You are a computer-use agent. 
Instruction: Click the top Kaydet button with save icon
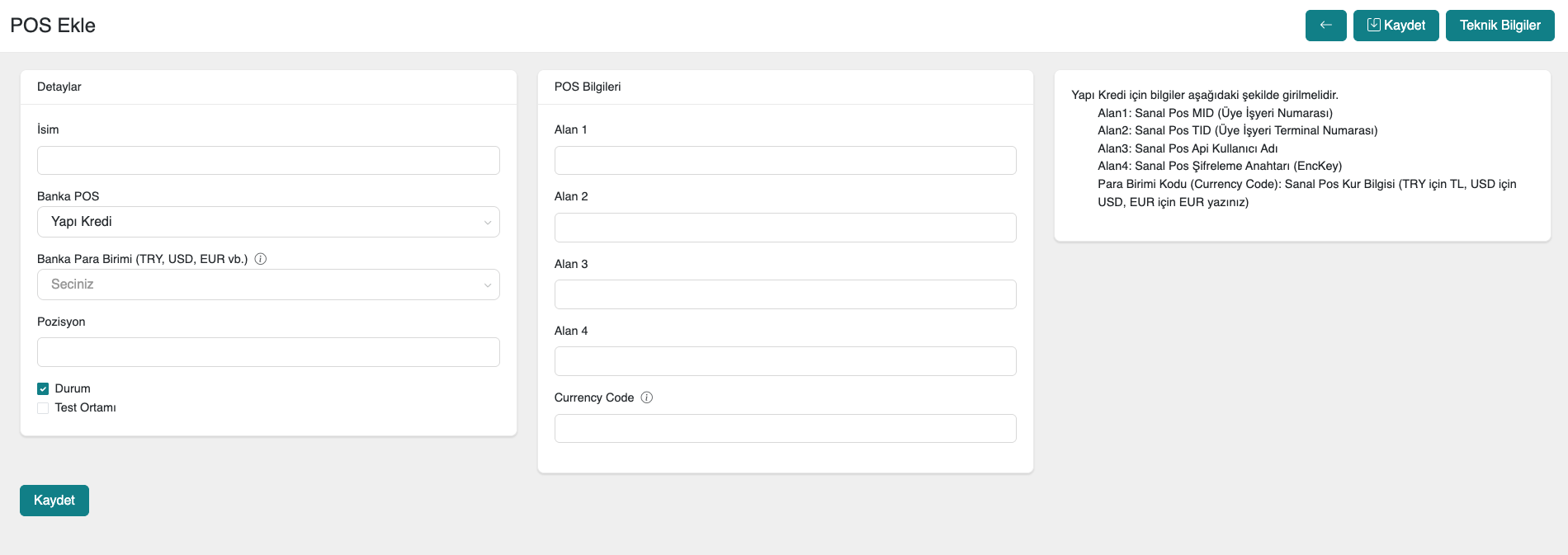pyautogui.click(x=1396, y=26)
